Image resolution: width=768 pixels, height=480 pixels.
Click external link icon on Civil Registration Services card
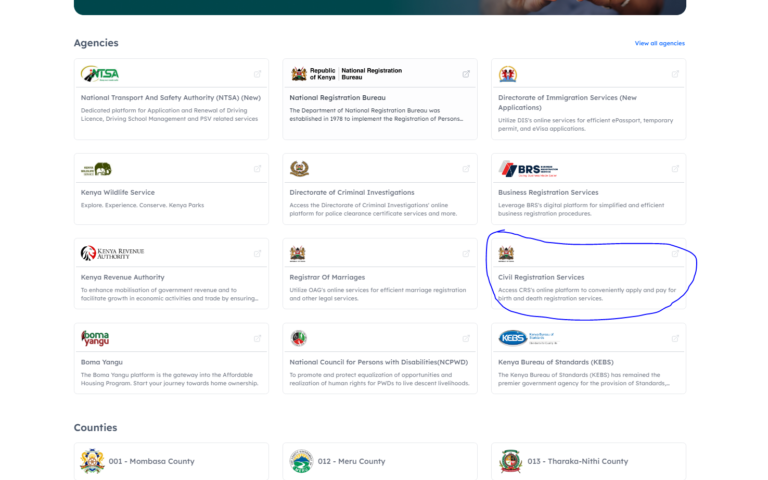click(x=674, y=254)
